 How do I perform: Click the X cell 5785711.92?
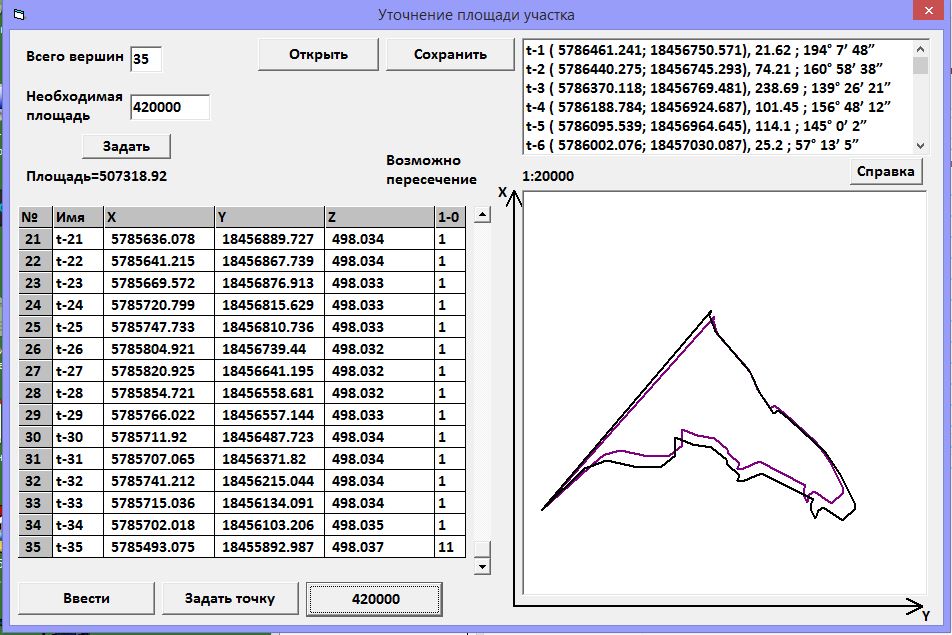[159, 437]
